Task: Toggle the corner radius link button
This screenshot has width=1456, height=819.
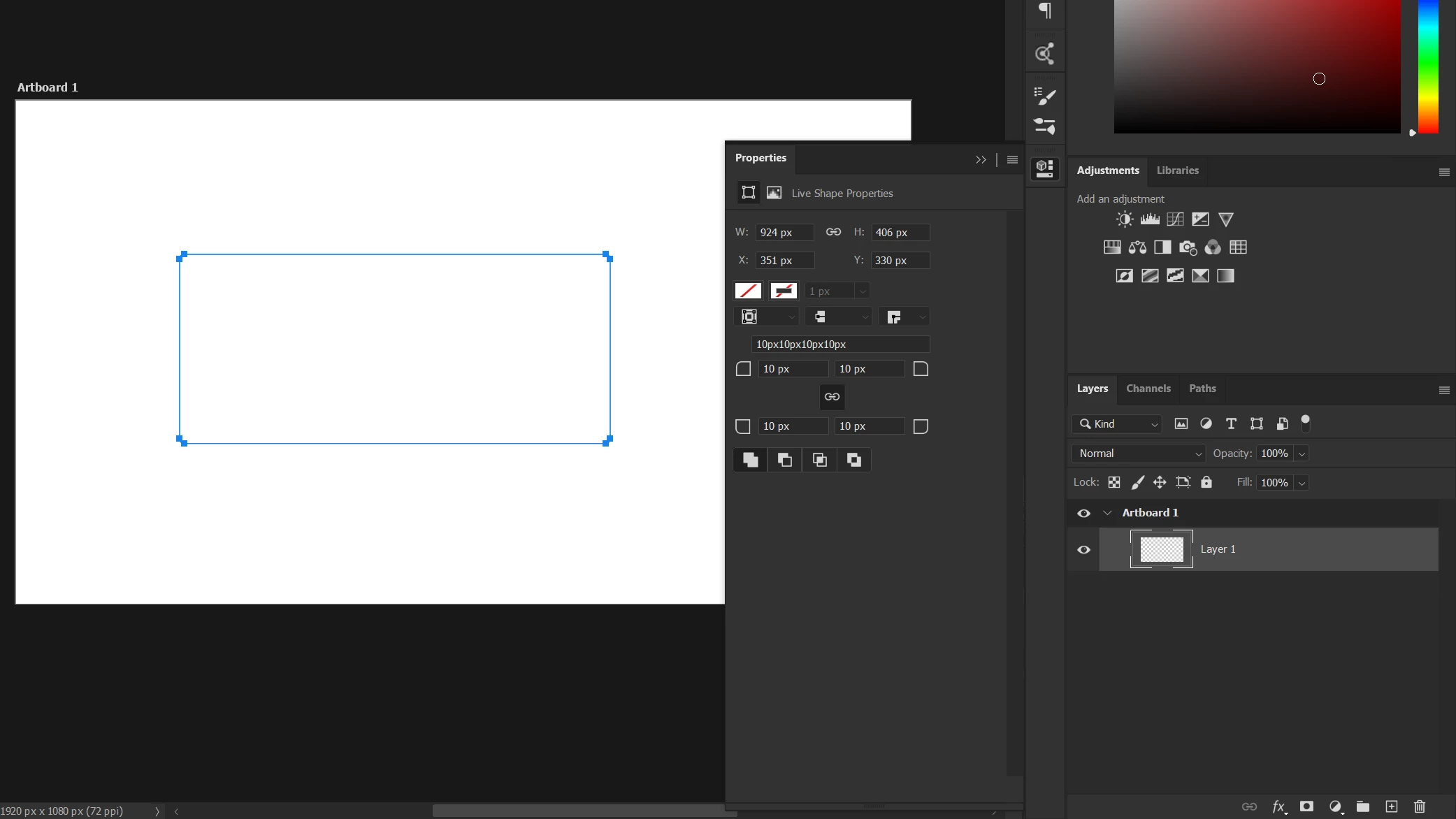Action: pos(832,397)
